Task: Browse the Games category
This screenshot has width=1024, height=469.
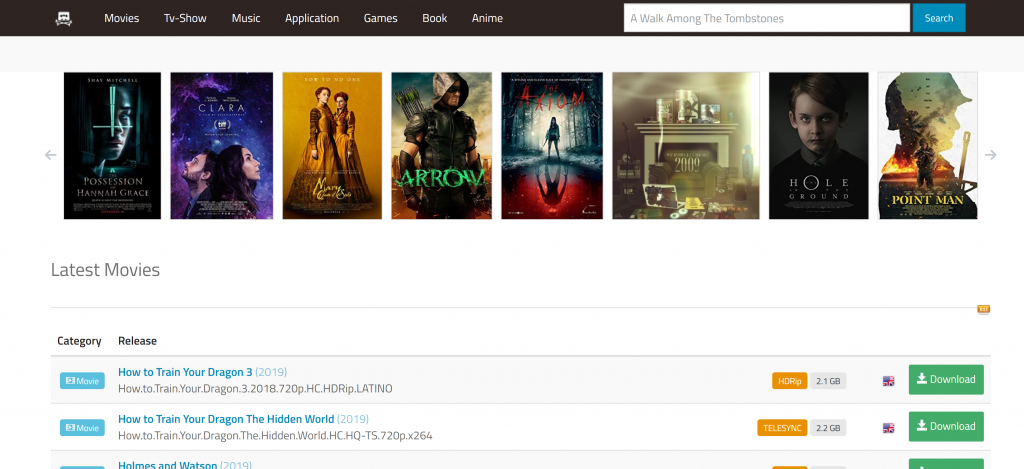Action: tap(381, 18)
